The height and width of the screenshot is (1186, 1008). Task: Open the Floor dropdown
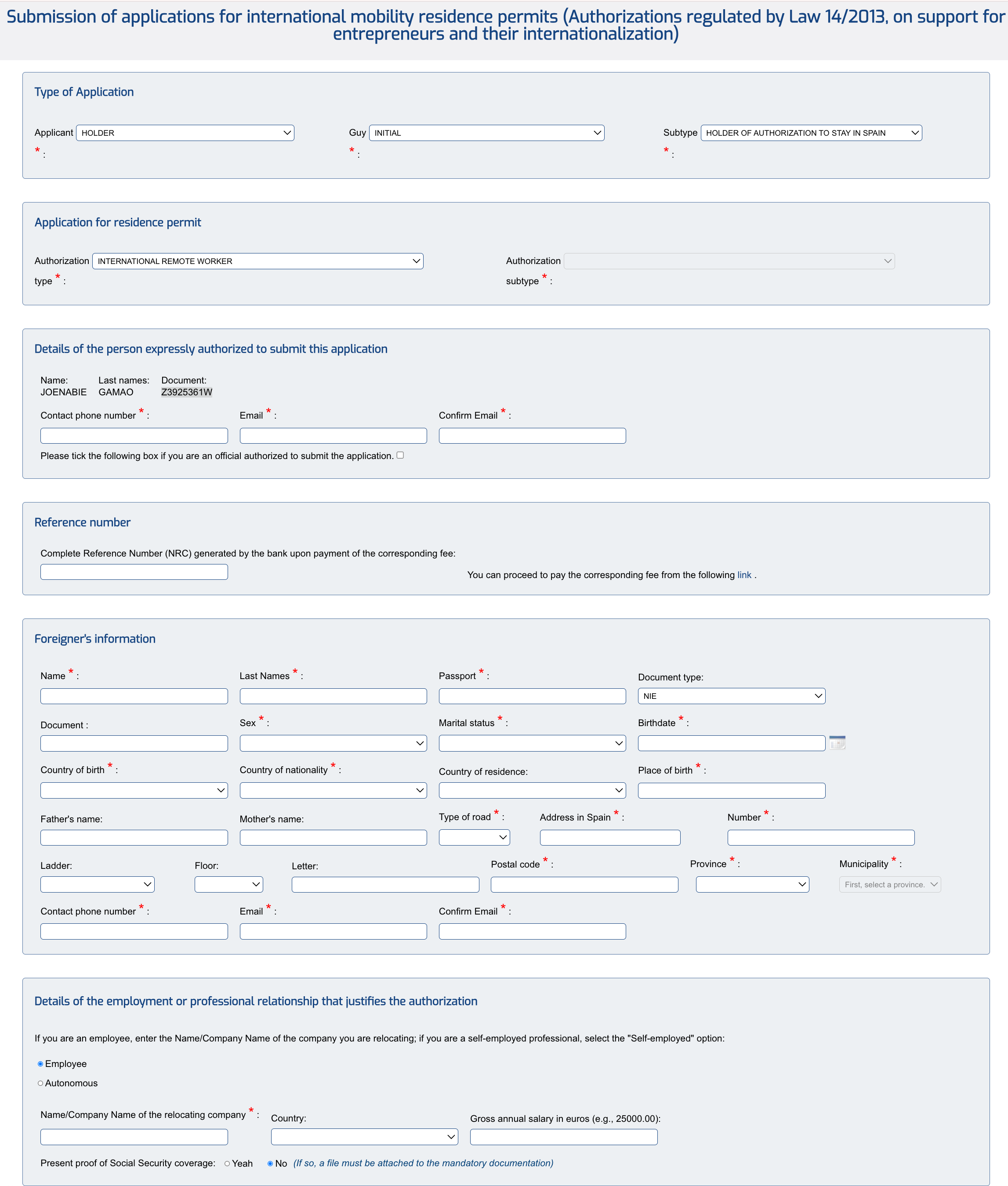[x=228, y=884]
